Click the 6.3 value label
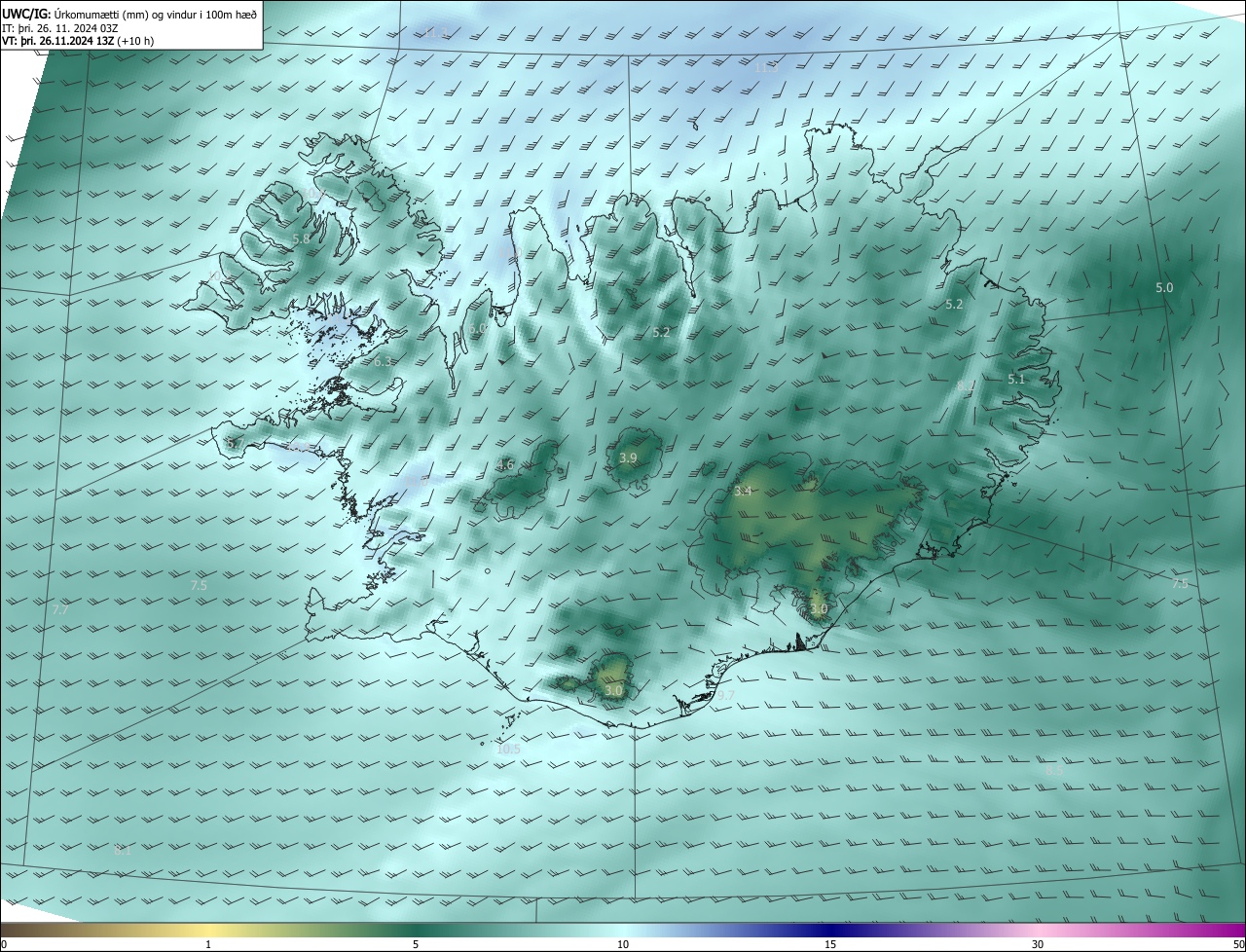The image size is (1246, 952). [x=383, y=361]
